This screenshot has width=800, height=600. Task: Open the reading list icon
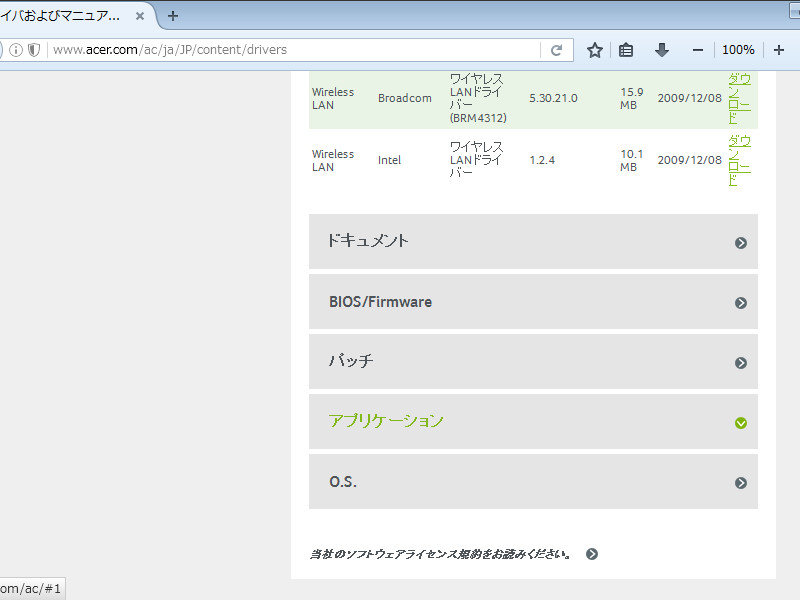[625, 48]
